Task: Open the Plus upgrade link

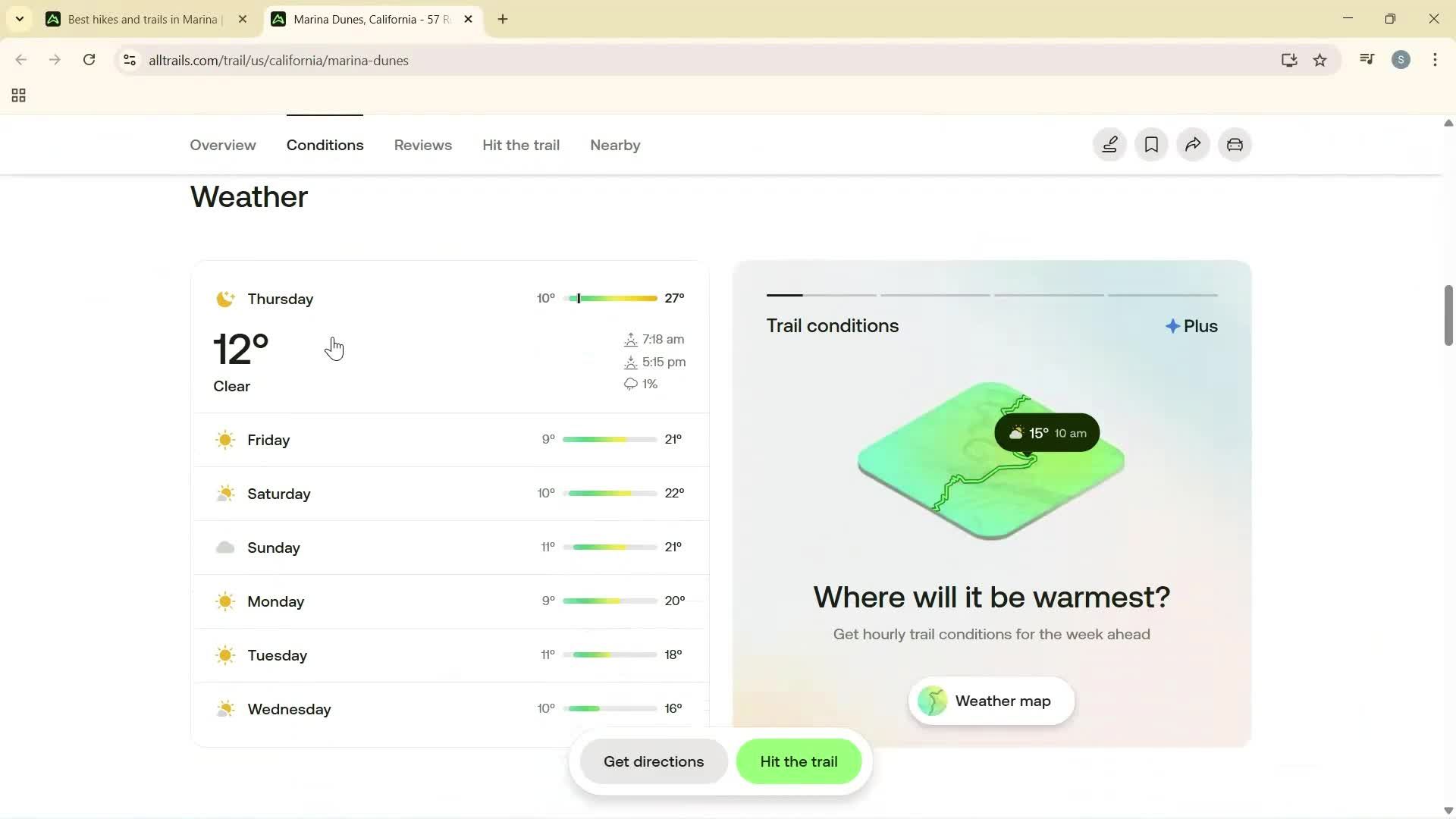Action: tap(1192, 325)
